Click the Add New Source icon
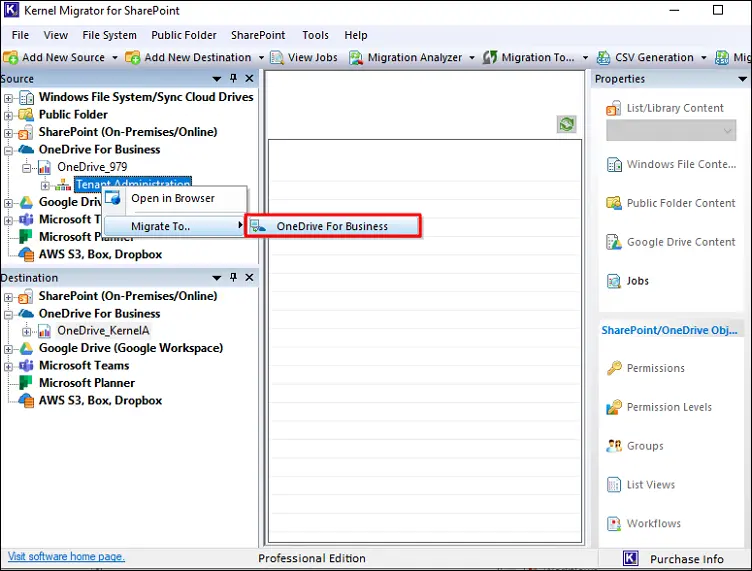 tap(11, 58)
